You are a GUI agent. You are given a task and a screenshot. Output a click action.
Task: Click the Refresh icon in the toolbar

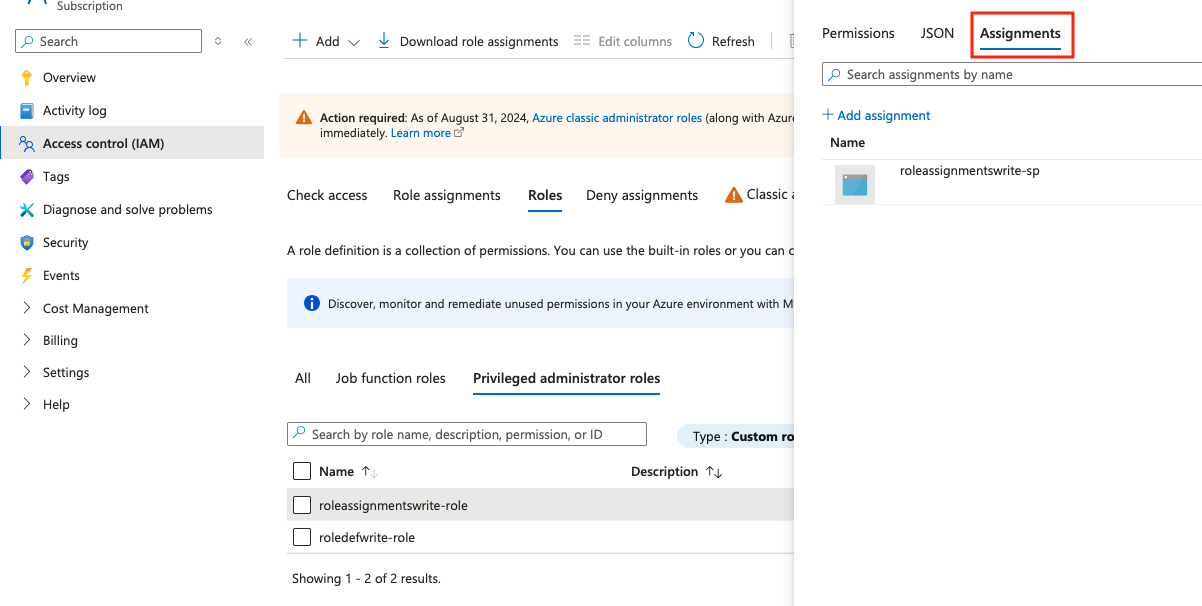(x=696, y=41)
